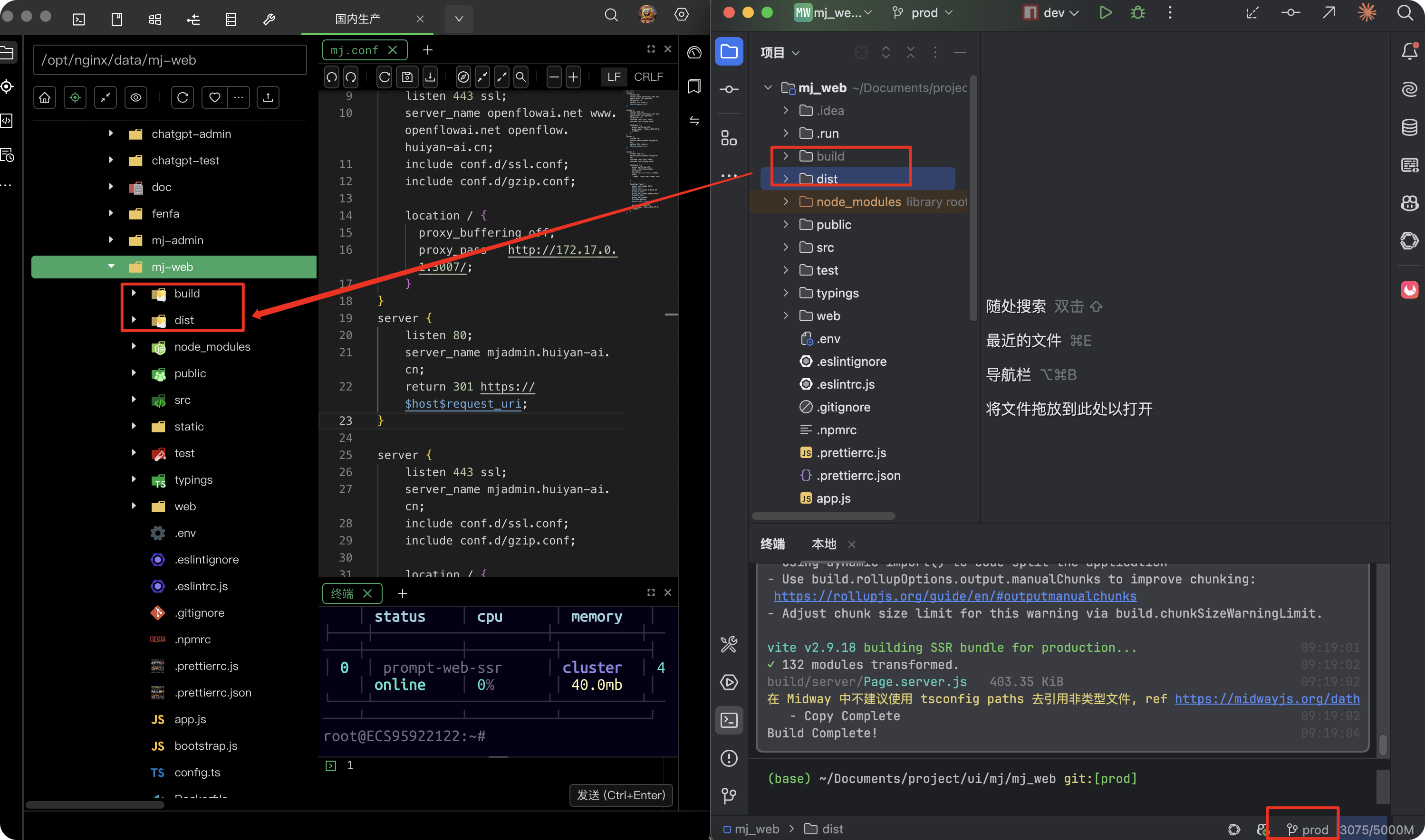1425x840 pixels.
Task: Collapse the mj-web folder in remote tree
Action: [111, 267]
